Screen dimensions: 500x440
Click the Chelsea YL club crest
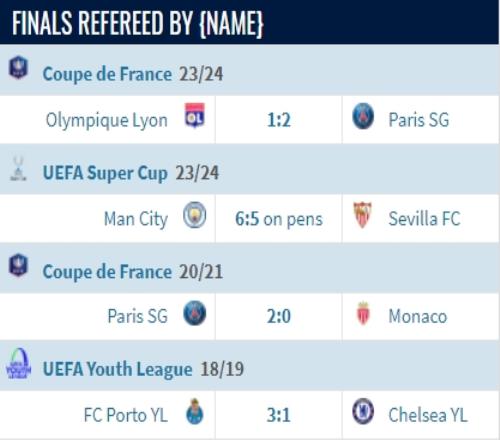pyautogui.click(x=363, y=411)
